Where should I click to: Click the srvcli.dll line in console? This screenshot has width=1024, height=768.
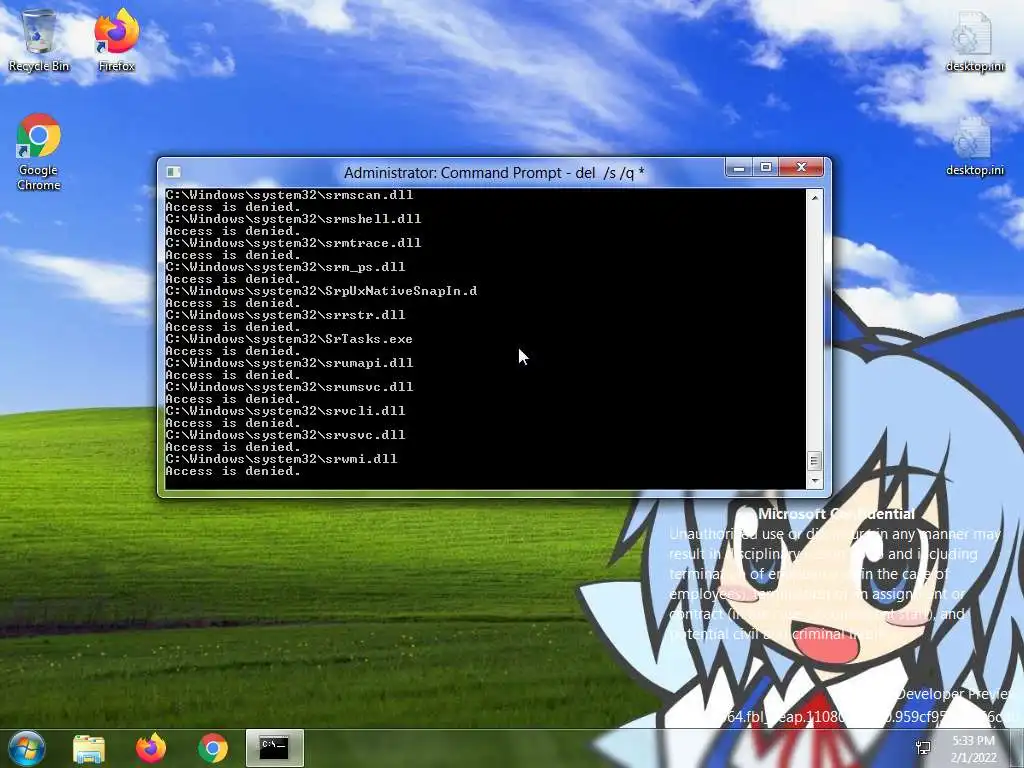(x=285, y=411)
